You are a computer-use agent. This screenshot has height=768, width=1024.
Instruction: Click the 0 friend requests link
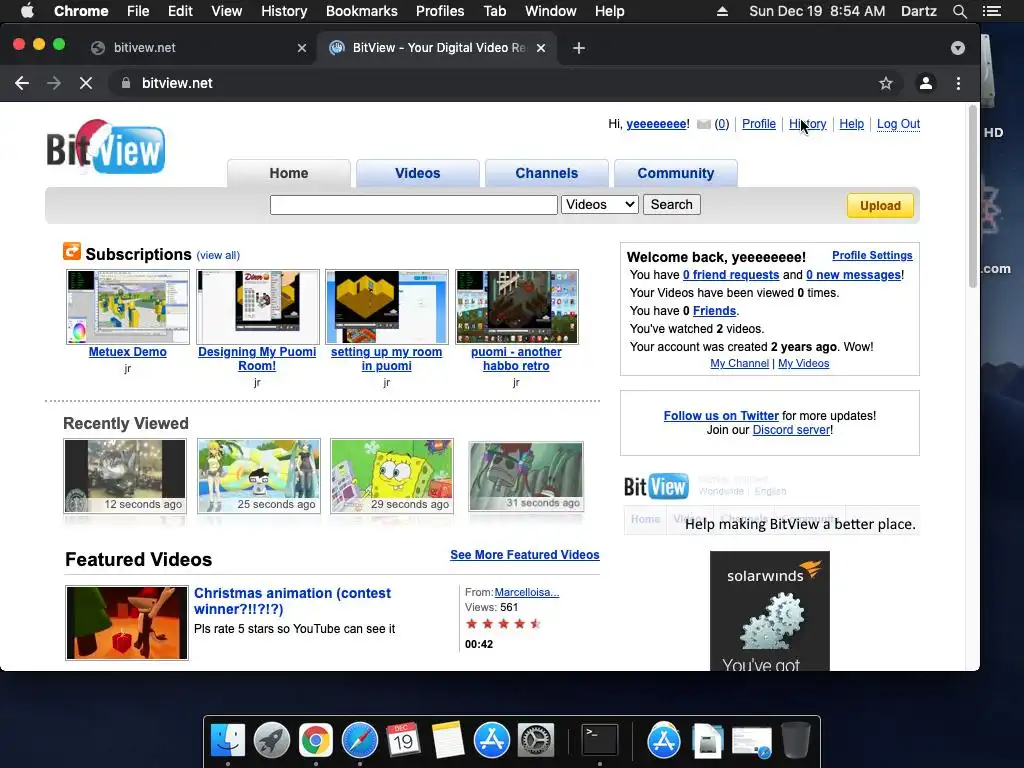tap(731, 275)
